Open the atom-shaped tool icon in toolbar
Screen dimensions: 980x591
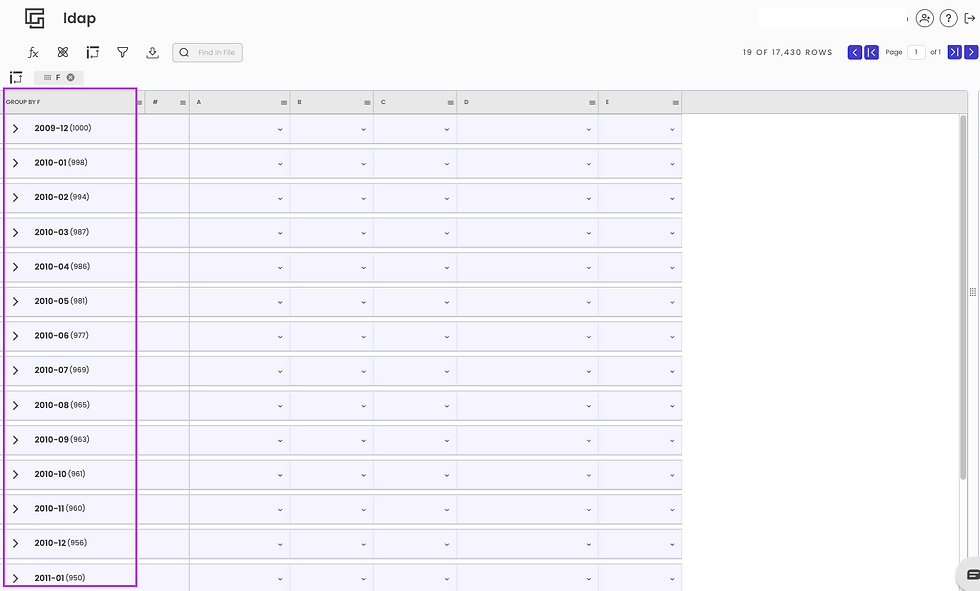[62, 52]
